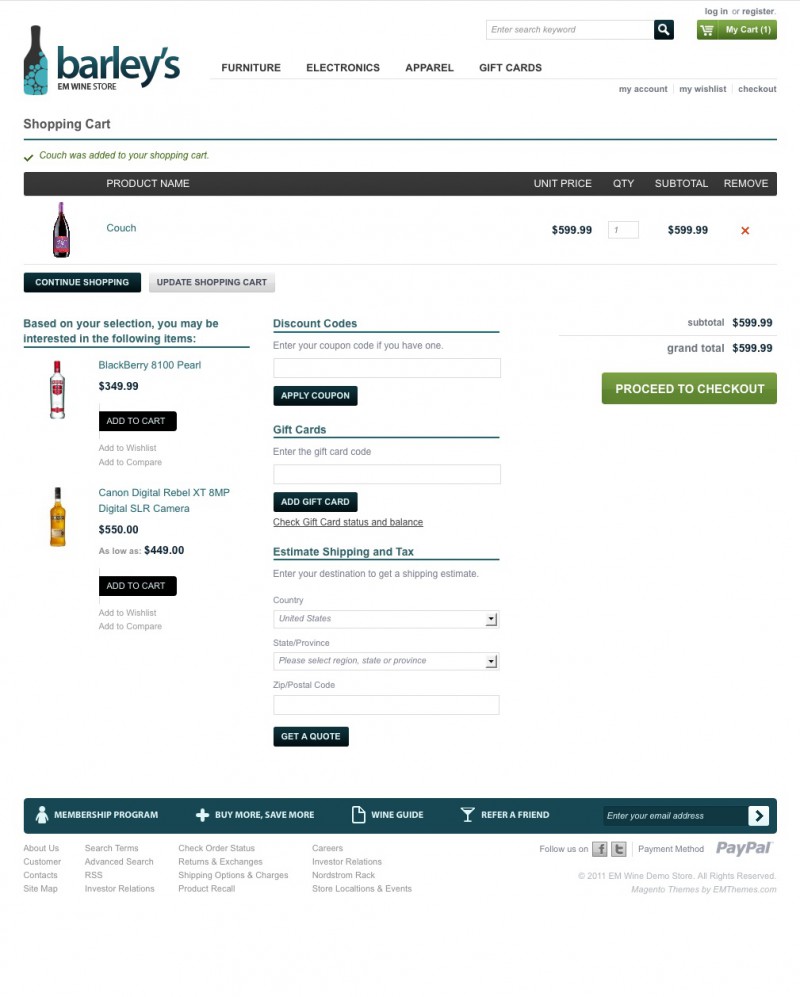The width and height of the screenshot is (800, 997).
Task: Click the search magnifier icon button
Action: pos(663,29)
